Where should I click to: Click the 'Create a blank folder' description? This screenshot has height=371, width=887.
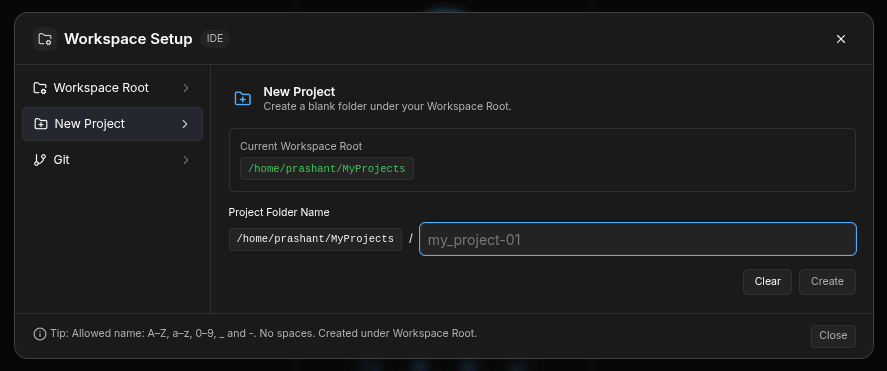click(387, 106)
